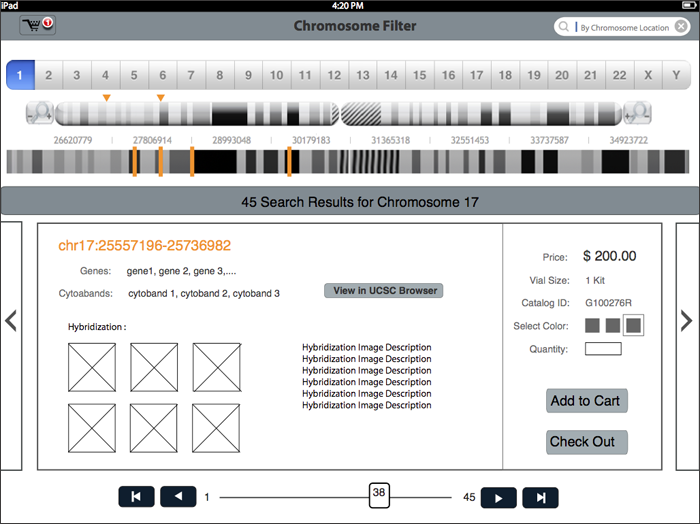Clear the search field with the X icon
Screen dimensions: 700x524
681,27
